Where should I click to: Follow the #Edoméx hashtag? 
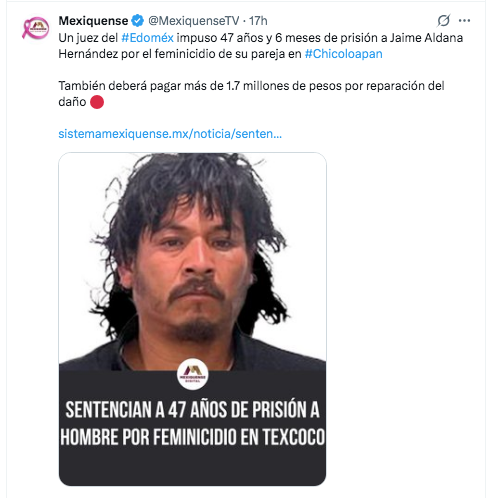click(147, 38)
